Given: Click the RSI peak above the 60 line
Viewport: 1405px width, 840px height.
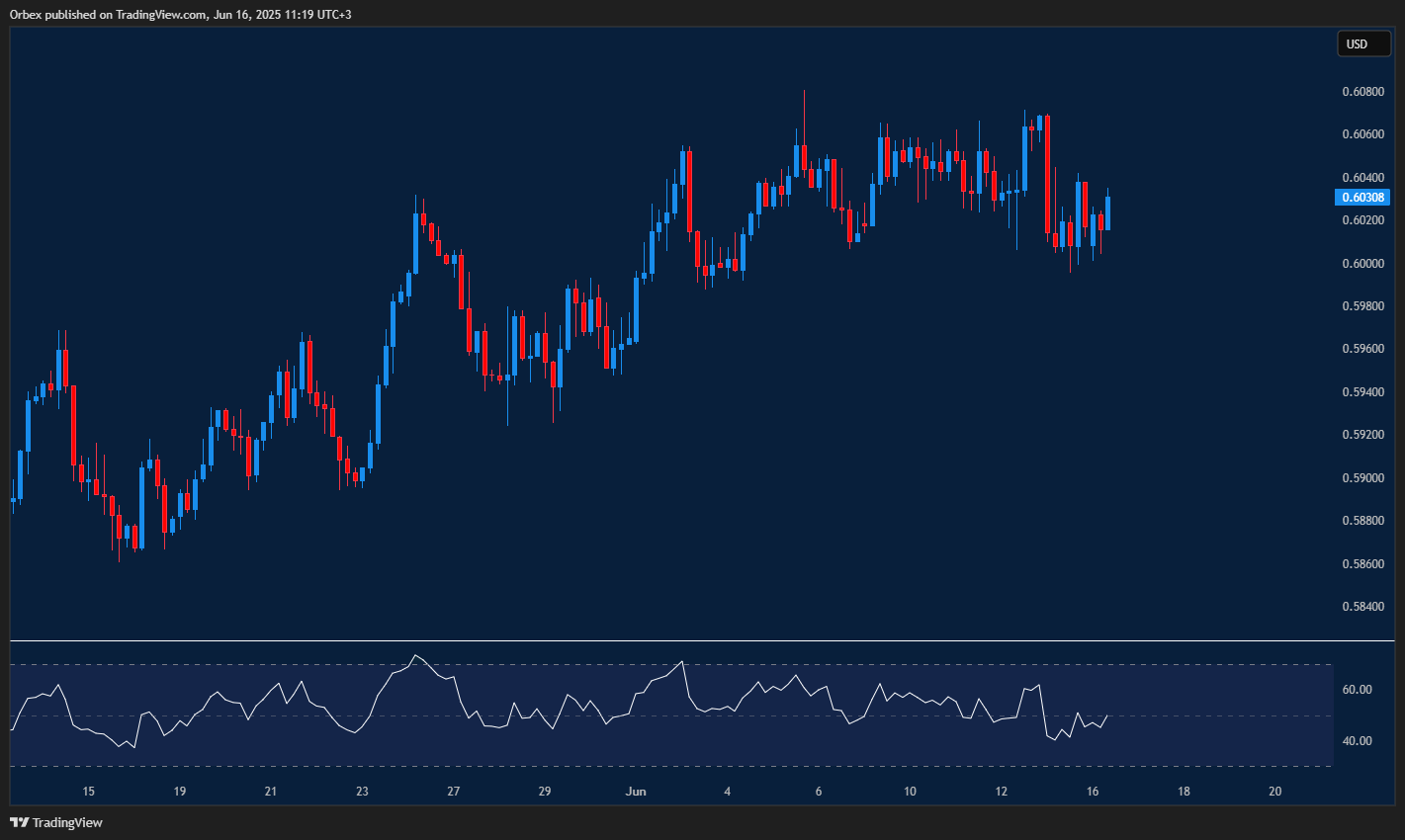Looking at the screenshot, I should tap(416, 655).
